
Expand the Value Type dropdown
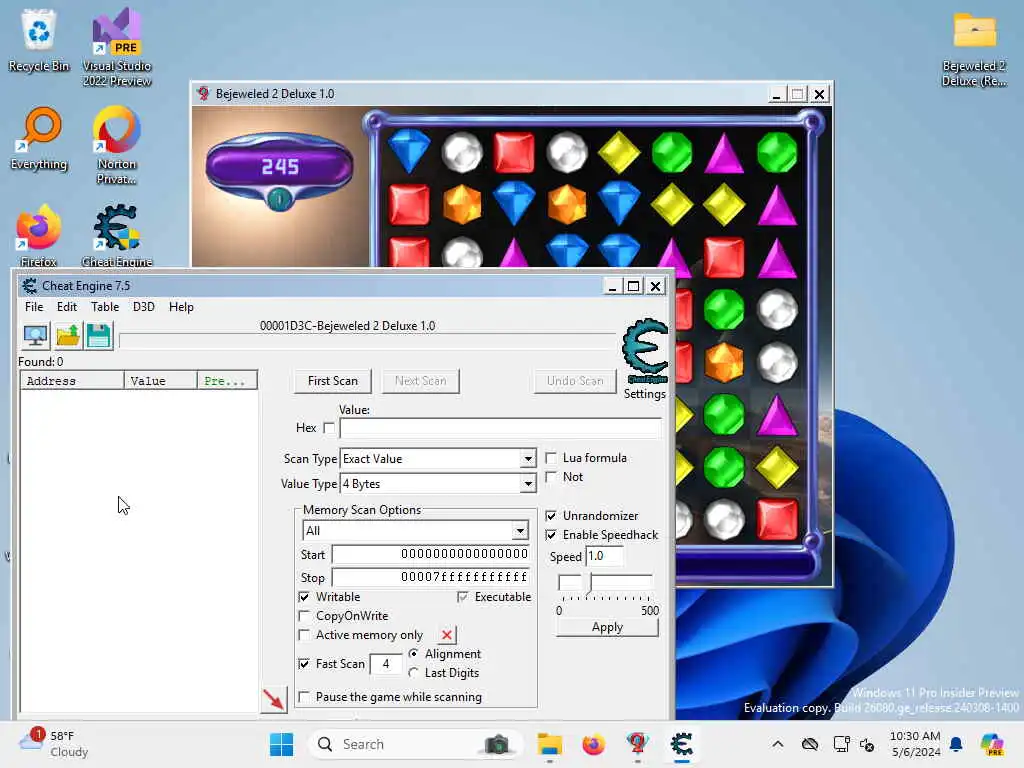point(528,484)
